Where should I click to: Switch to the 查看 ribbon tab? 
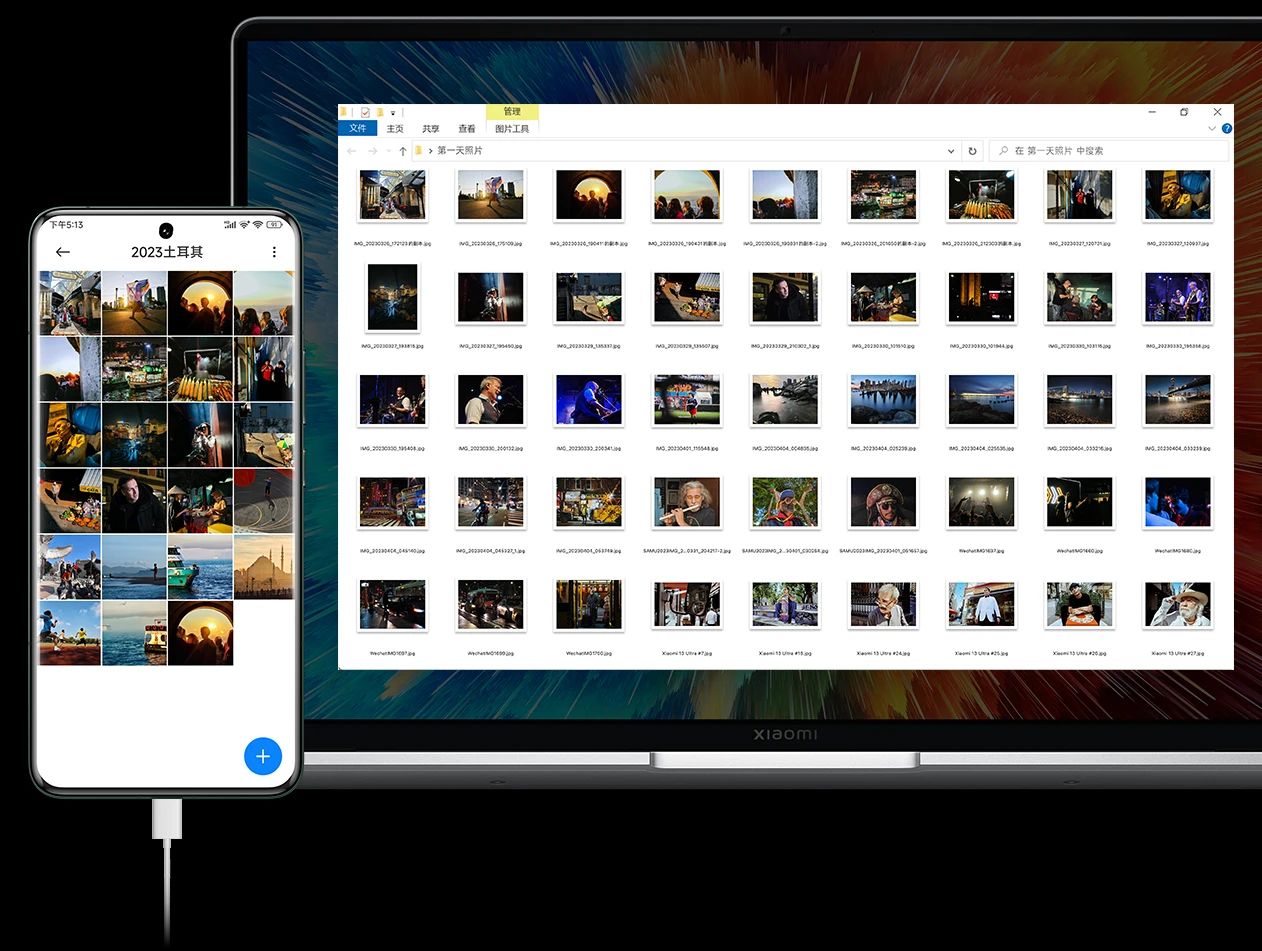point(467,128)
